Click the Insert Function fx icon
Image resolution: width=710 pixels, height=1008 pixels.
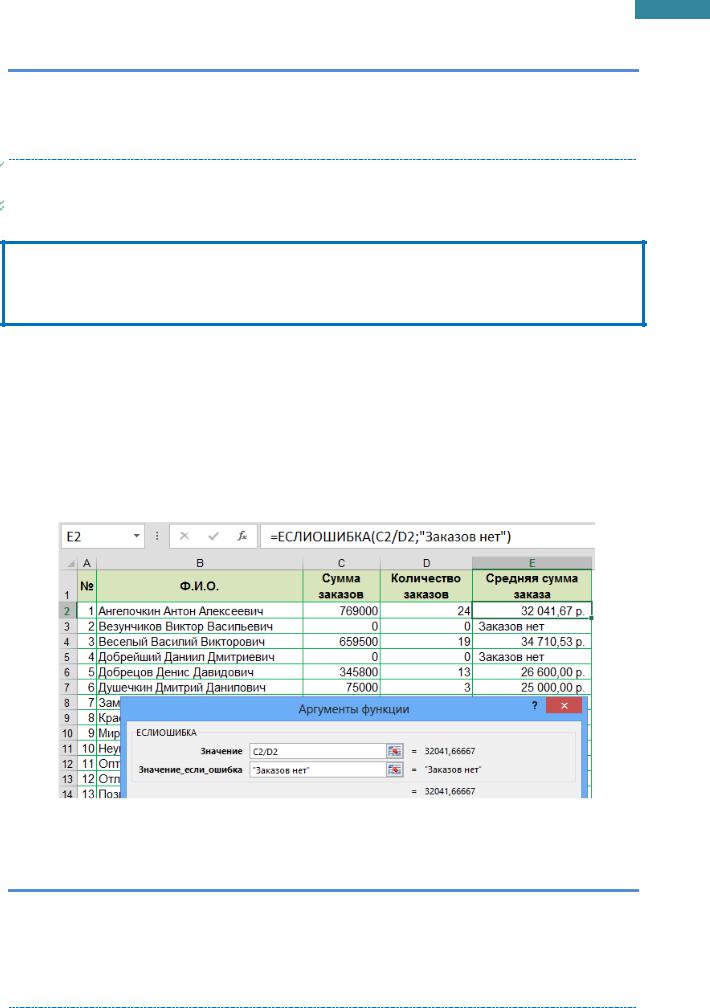click(x=241, y=536)
